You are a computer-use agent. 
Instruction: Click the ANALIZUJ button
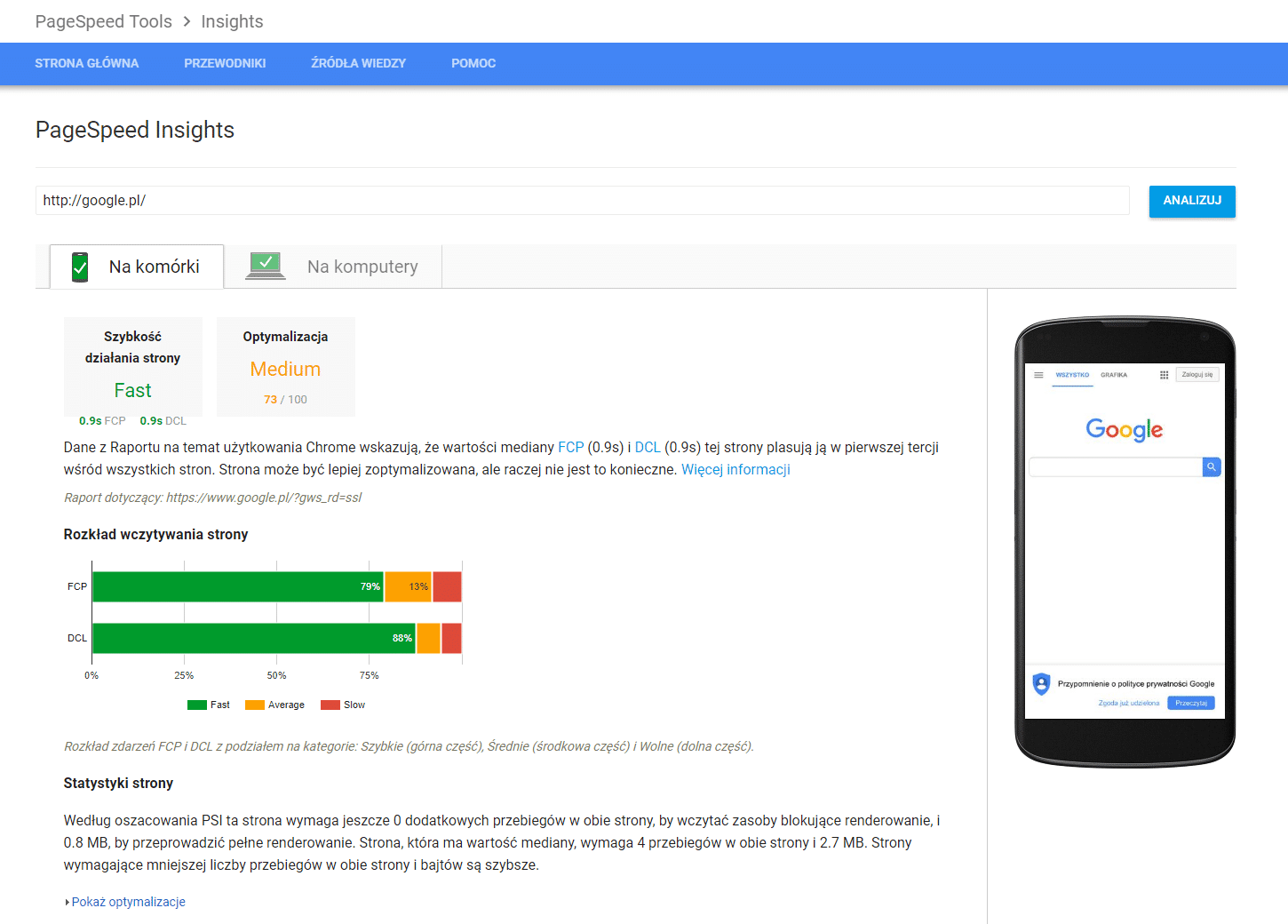click(x=1192, y=201)
